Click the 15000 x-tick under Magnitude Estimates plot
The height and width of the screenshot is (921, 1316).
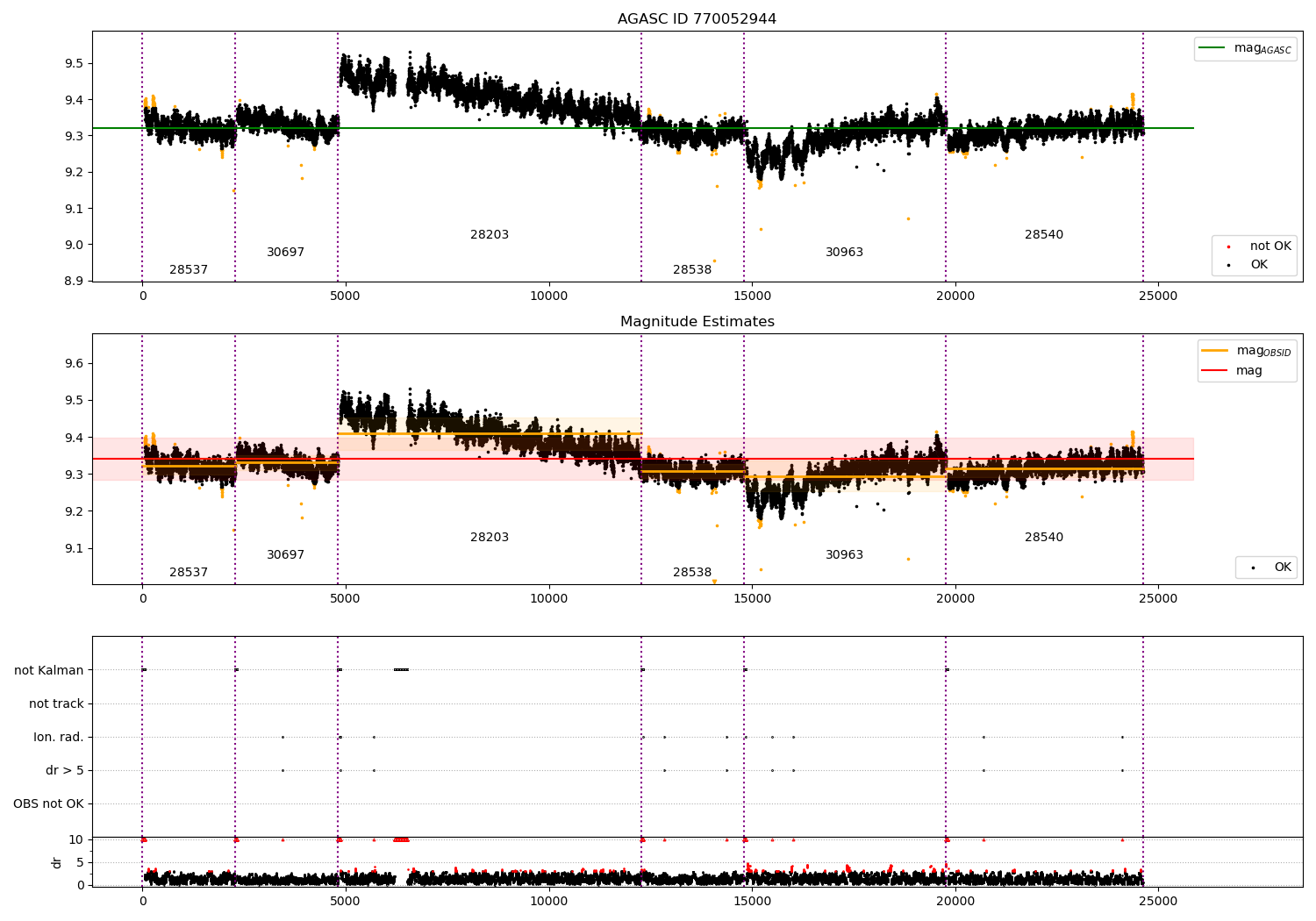tap(752, 598)
